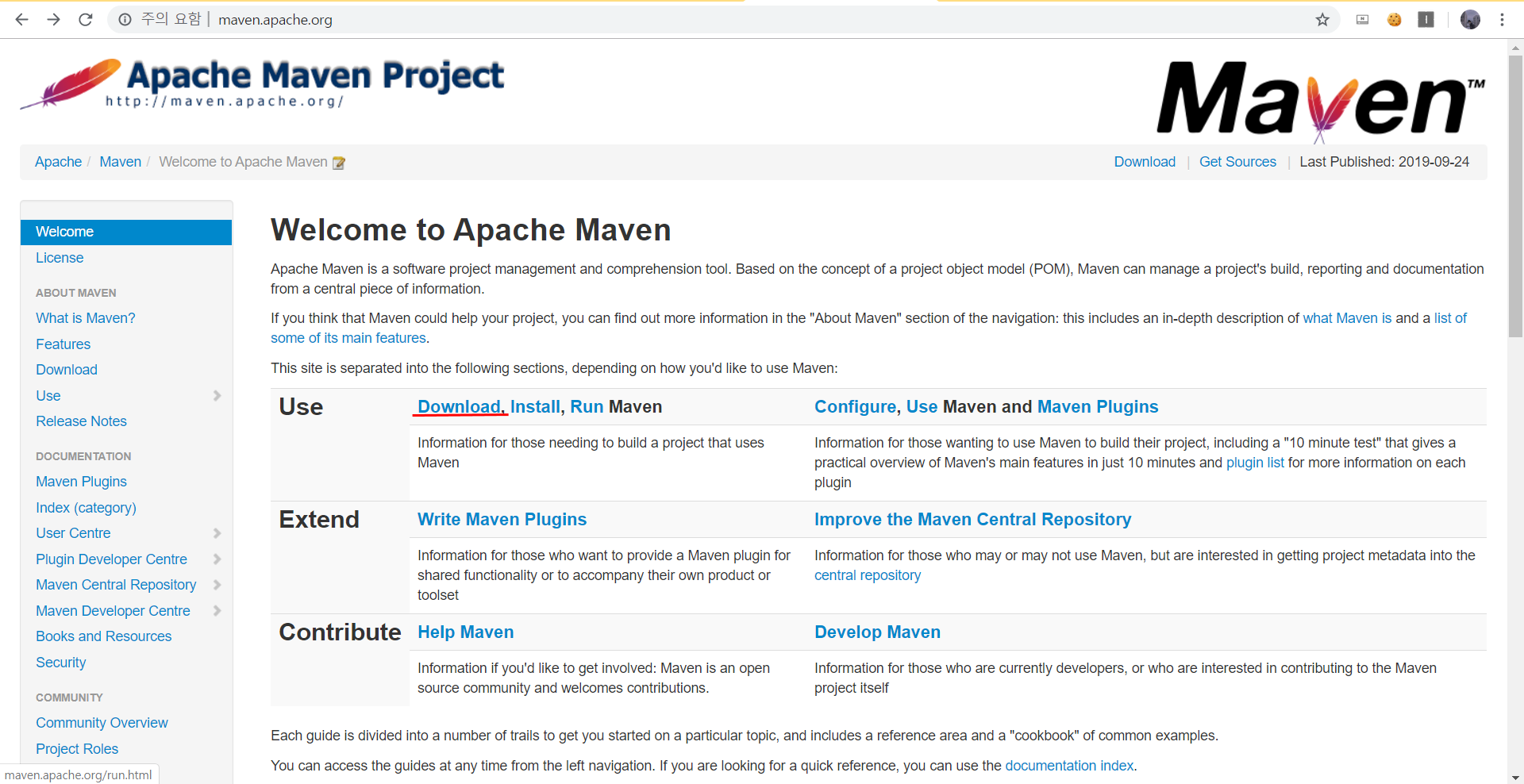Click Maven in the breadcrumb

pos(121,162)
